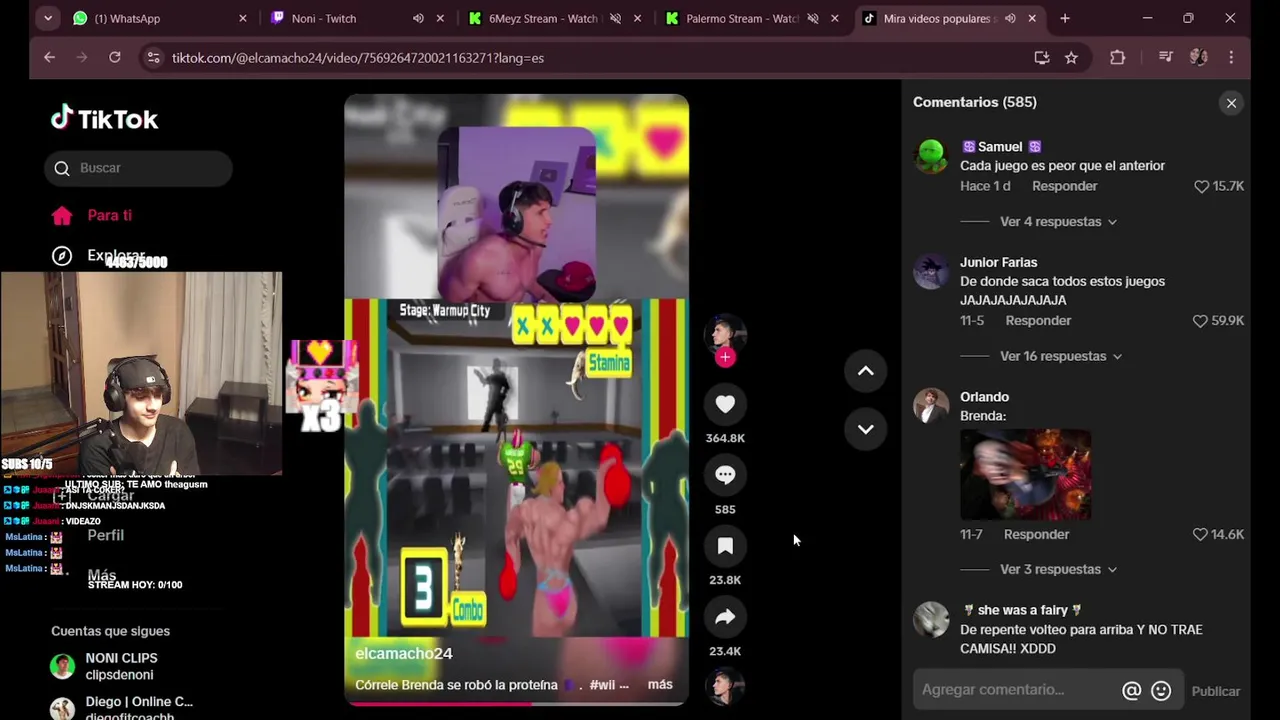The width and height of the screenshot is (1280, 720).
Task: Open NONI CLIPS followed account
Action: pyautogui.click(x=120, y=666)
